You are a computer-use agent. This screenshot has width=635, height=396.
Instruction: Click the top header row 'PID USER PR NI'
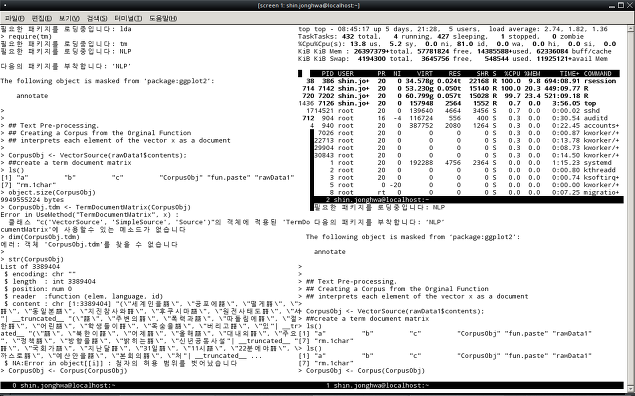point(465,74)
